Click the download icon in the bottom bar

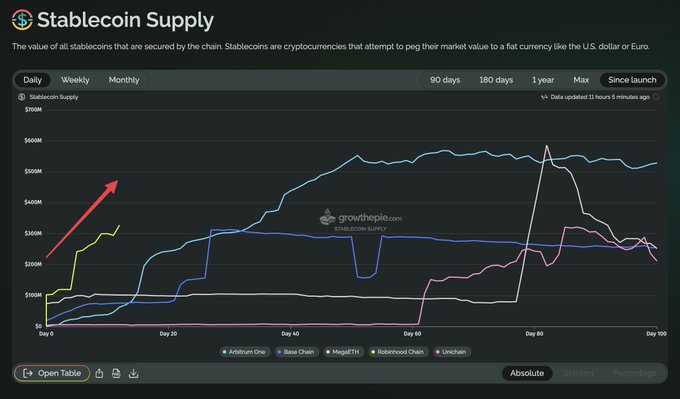click(x=134, y=373)
